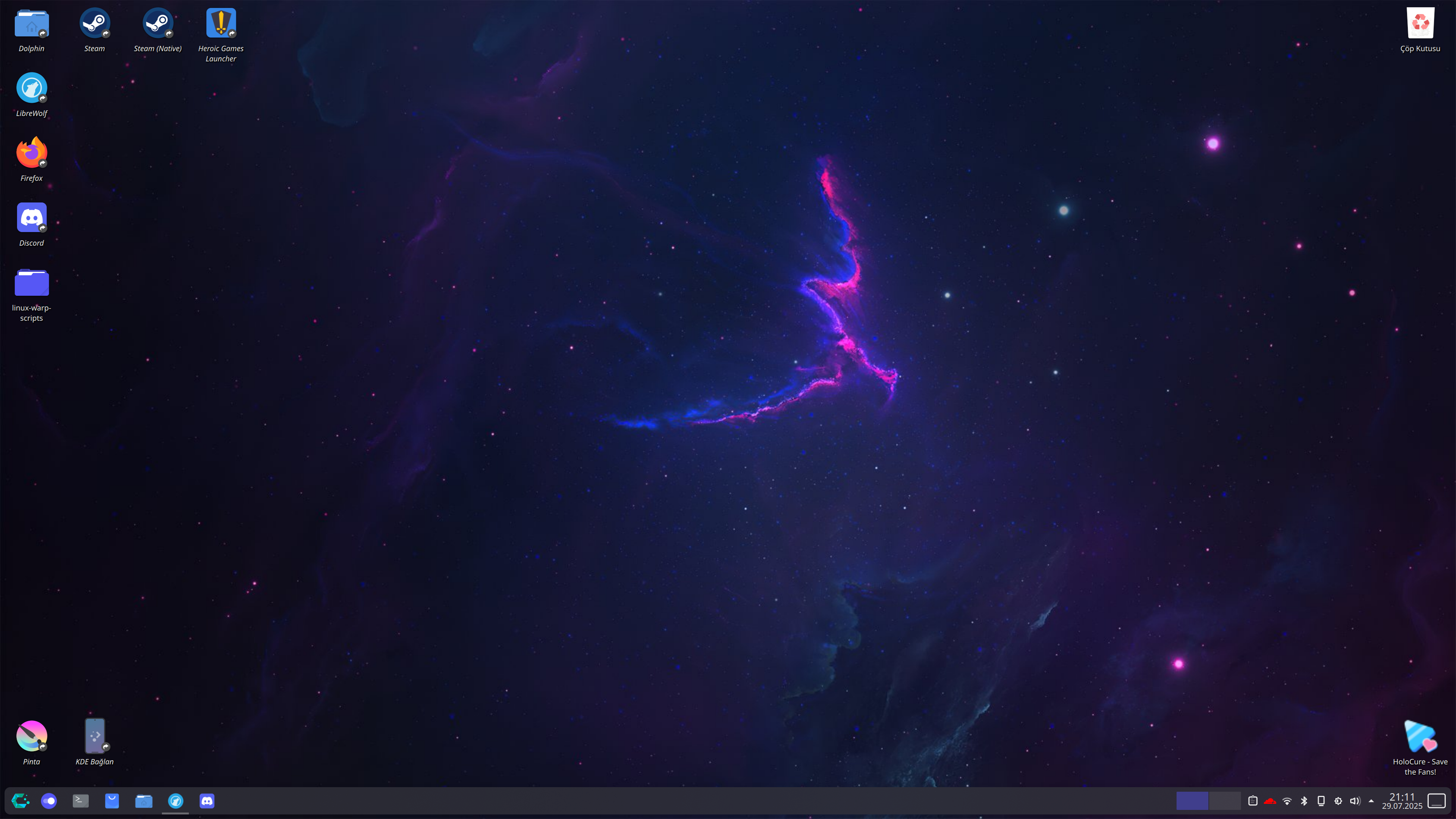Select the Pinta desktop icon
This screenshot has width=1456, height=819.
[31, 743]
